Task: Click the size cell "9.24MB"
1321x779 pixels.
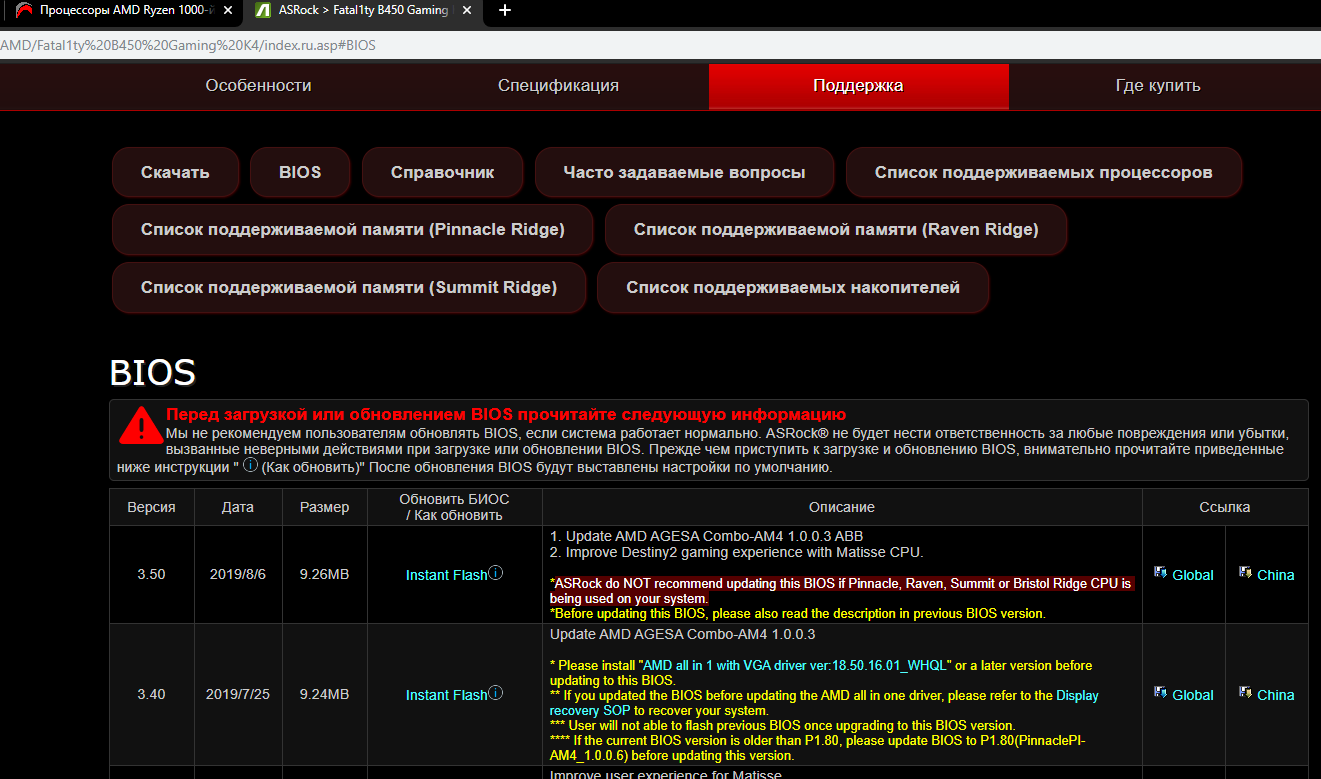Action: click(325, 695)
